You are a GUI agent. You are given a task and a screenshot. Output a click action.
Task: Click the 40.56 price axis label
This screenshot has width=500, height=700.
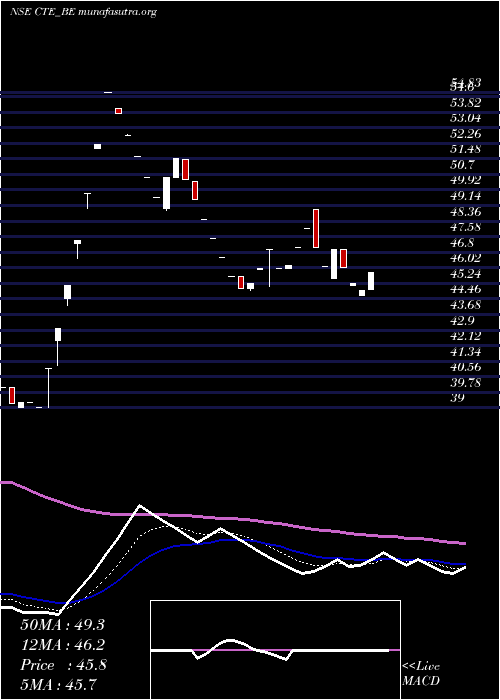tap(466, 367)
